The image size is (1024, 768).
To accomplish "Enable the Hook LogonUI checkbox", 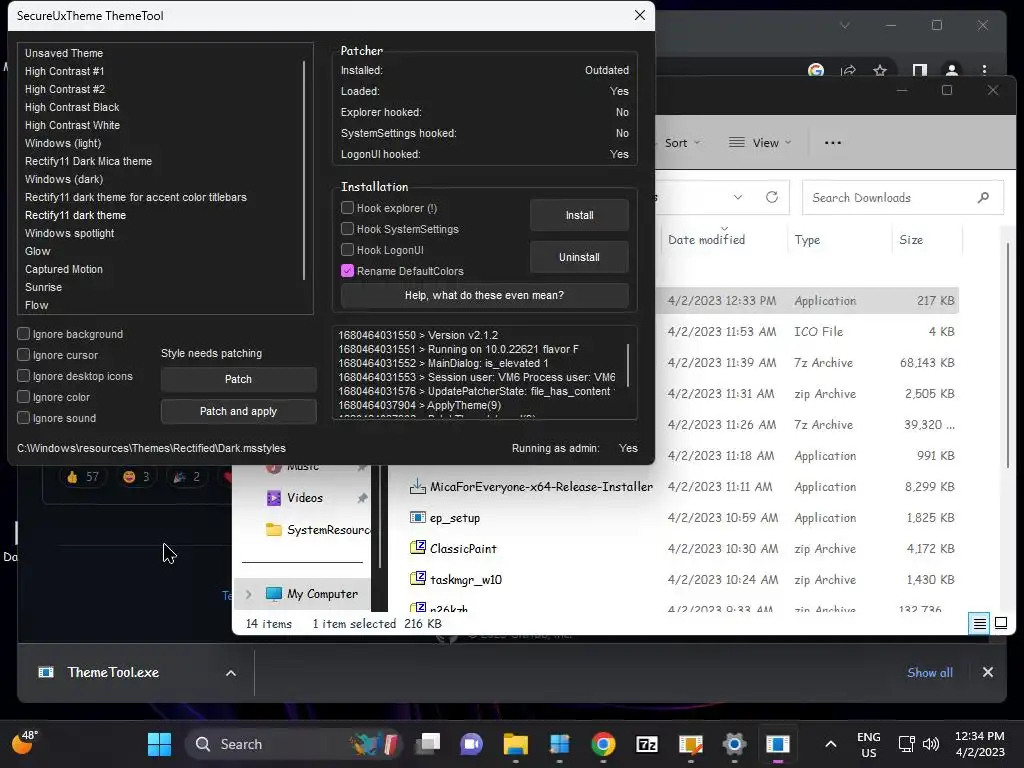I will pyautogui.click(x=347, y=249).
